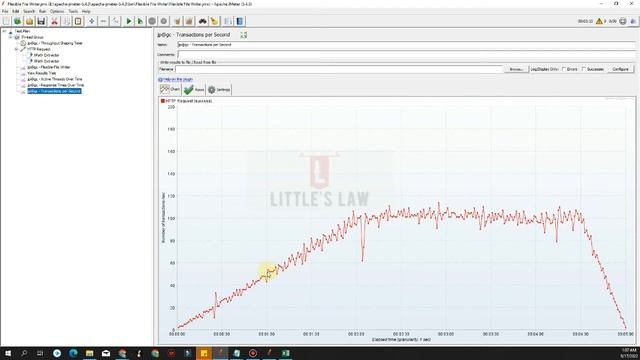The image size is (640, 360).
Task: Open File Explorer from the taskbar
Action: pos(89,353)
